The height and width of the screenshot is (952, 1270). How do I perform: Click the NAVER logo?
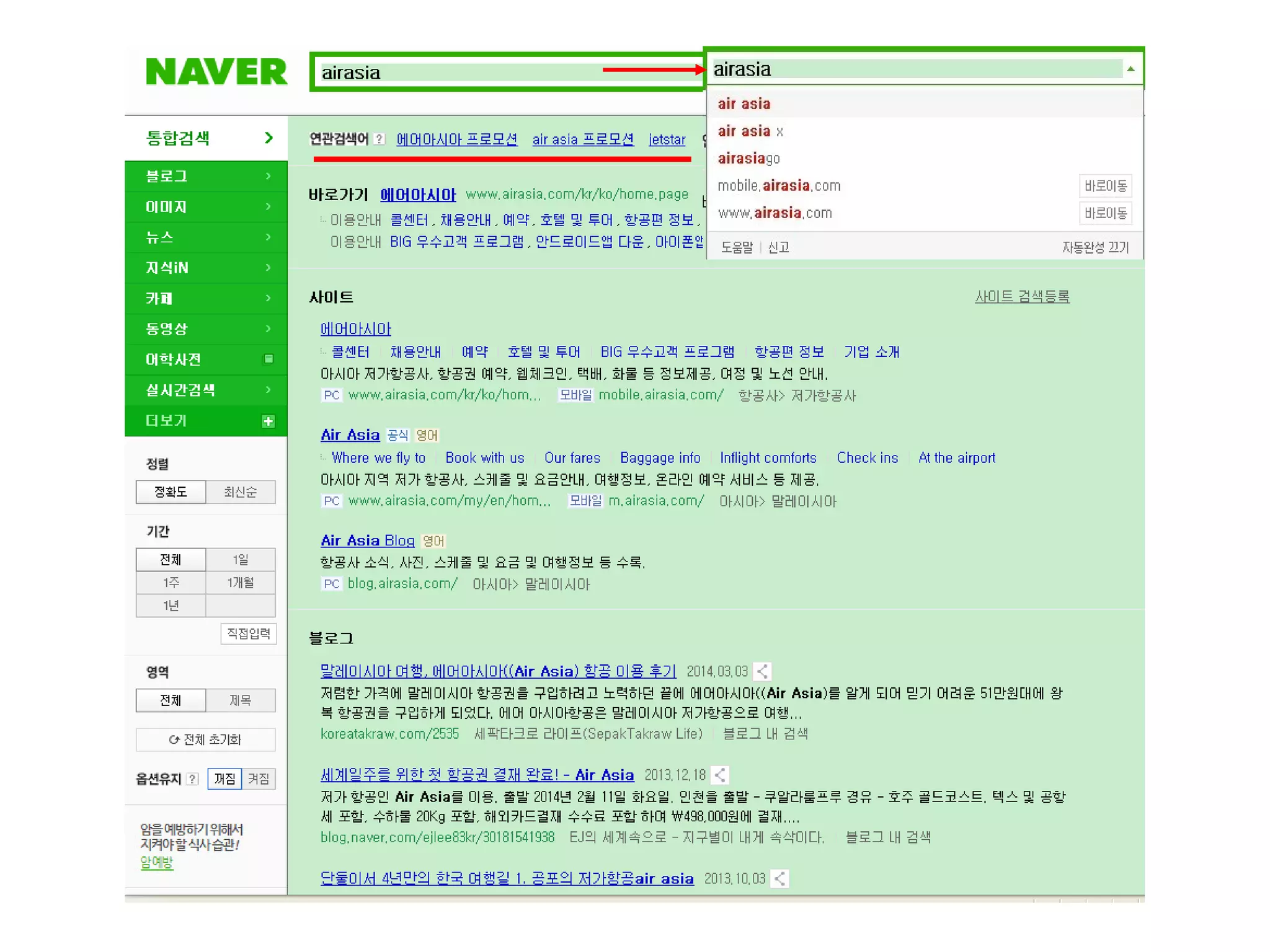point(216,72)
